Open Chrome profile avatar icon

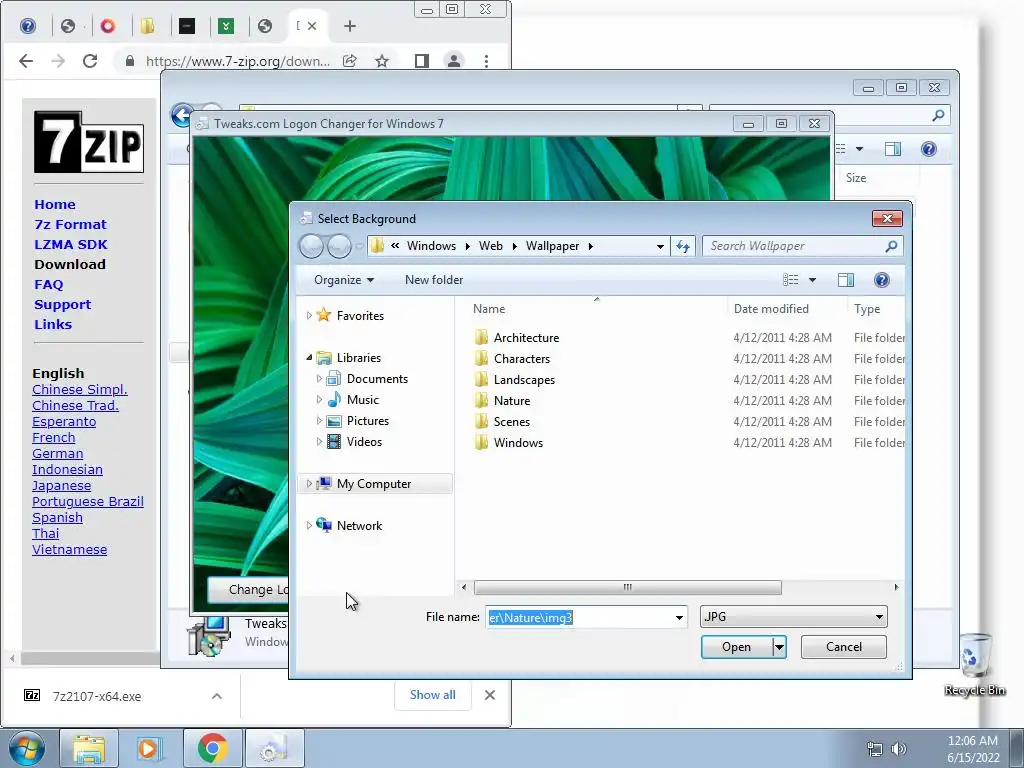(454, 61)
